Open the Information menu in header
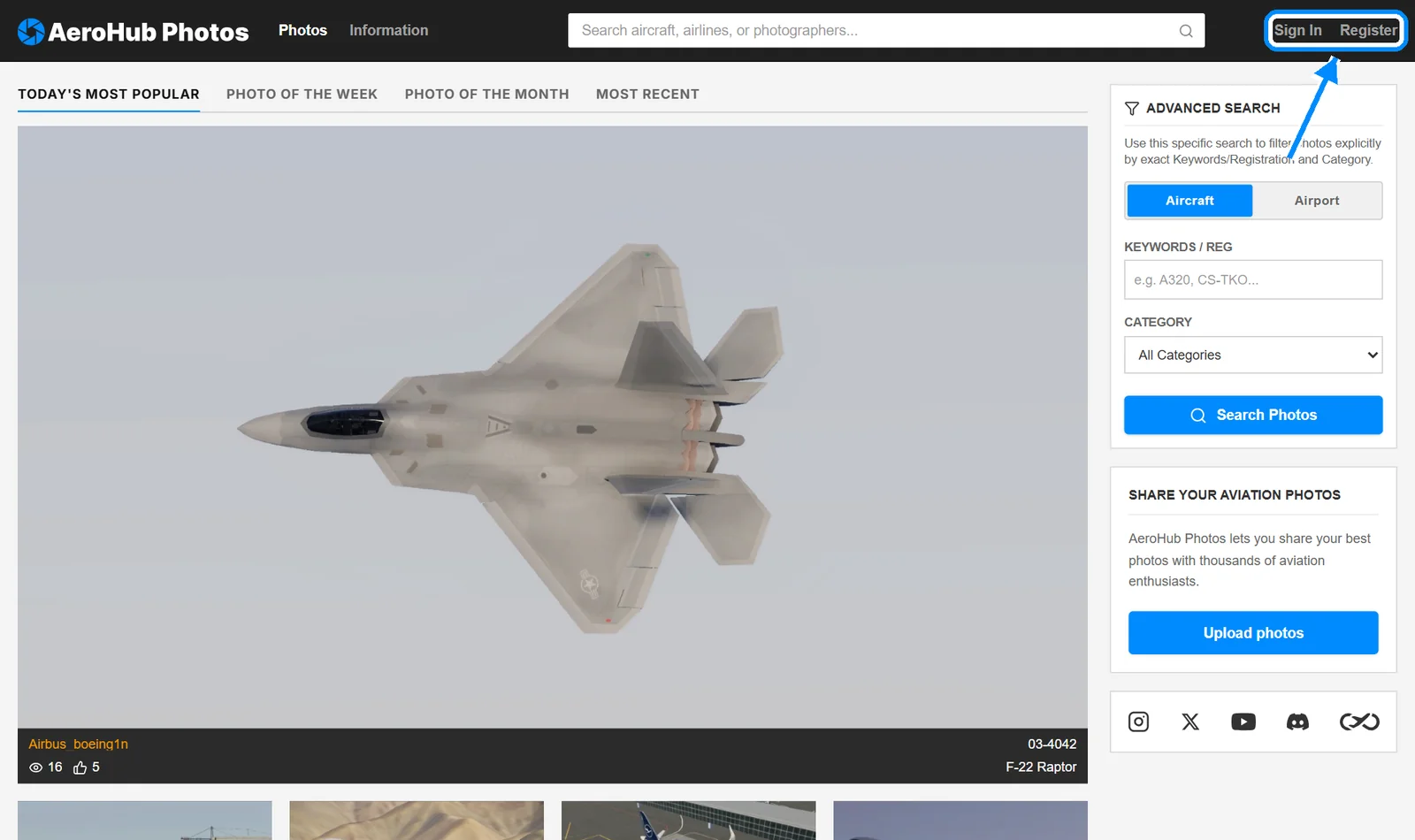 click(388, 30)
